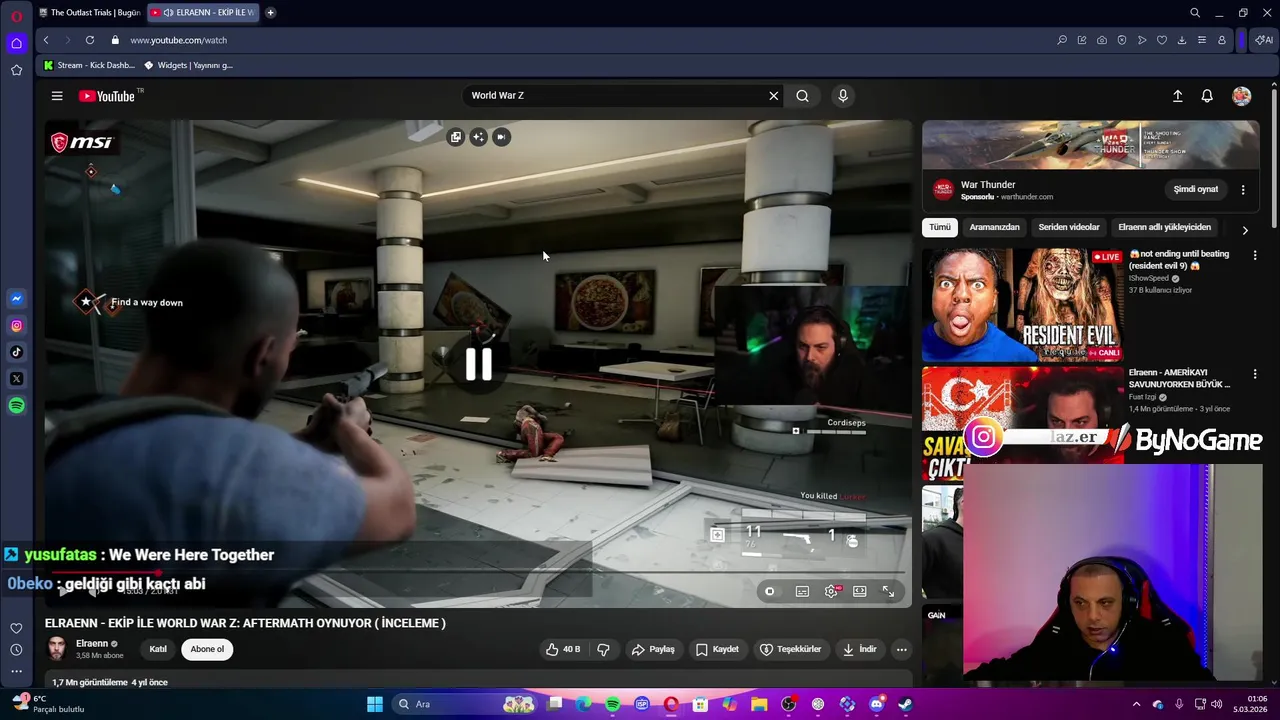
Task: Open a new browser tab
Action: [x=270, y=13]
